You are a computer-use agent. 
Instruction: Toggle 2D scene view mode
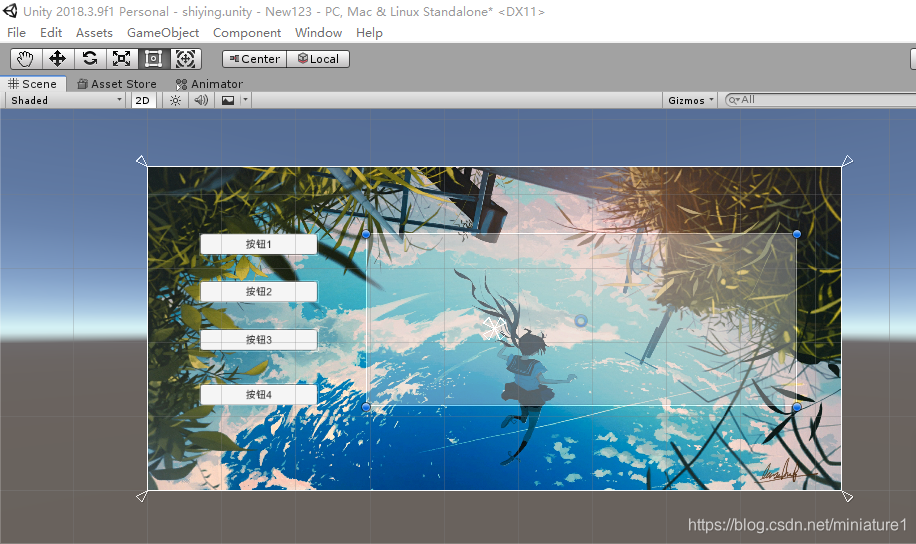pyautogui.click(x=143, y=101)
